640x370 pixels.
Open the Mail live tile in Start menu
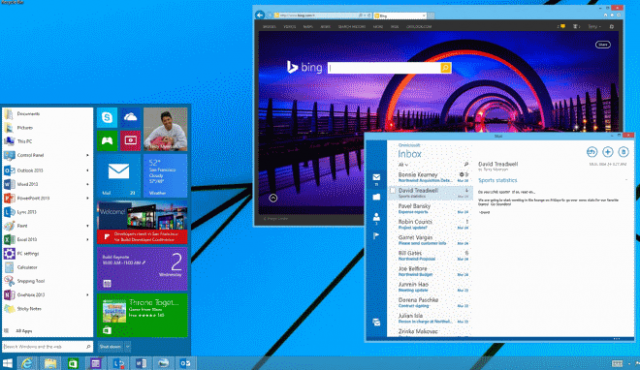pyautogui.click(x=118, y=175)
